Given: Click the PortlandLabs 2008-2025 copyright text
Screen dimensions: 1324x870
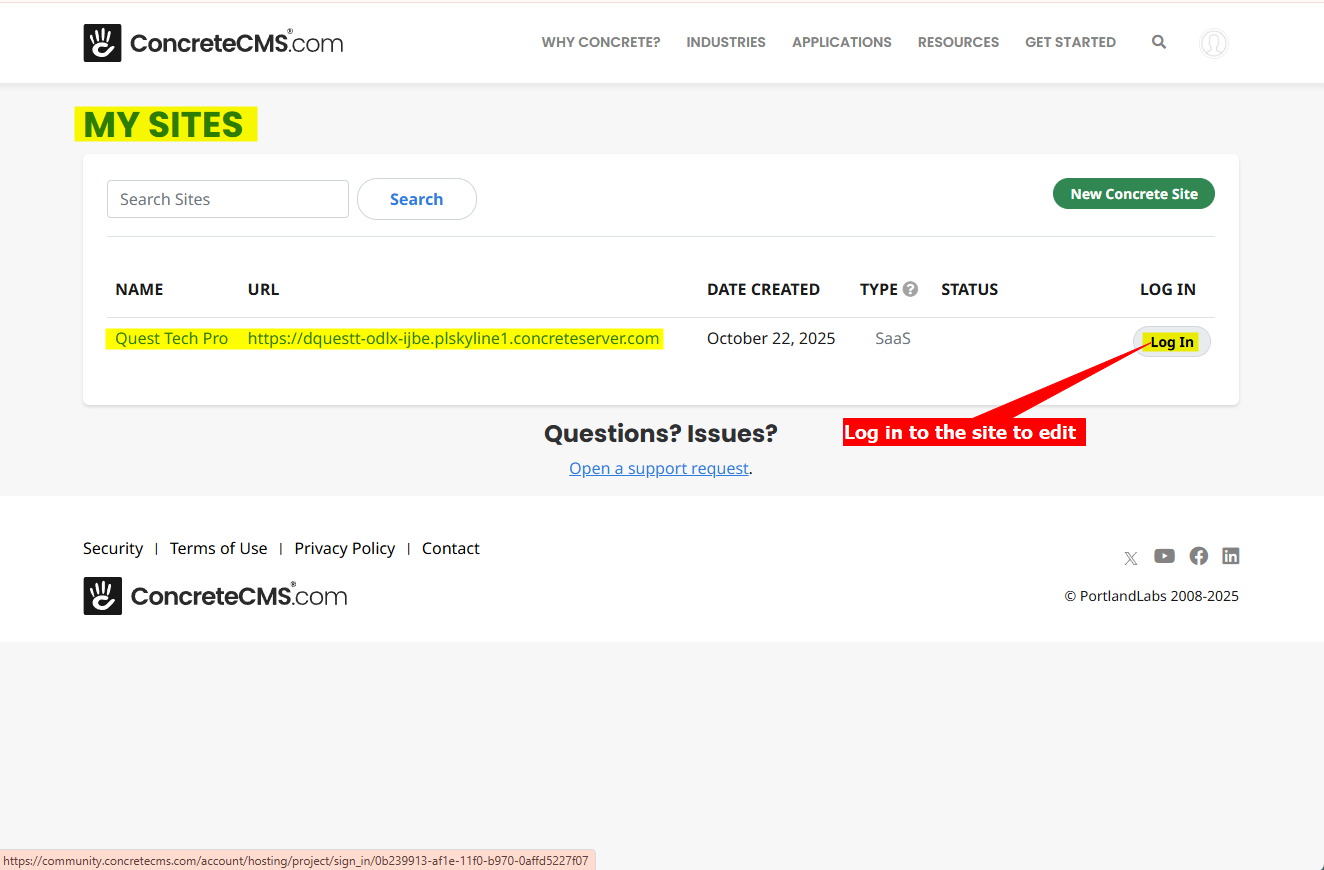Looking at the screenshot, I should pos(1152,596).
